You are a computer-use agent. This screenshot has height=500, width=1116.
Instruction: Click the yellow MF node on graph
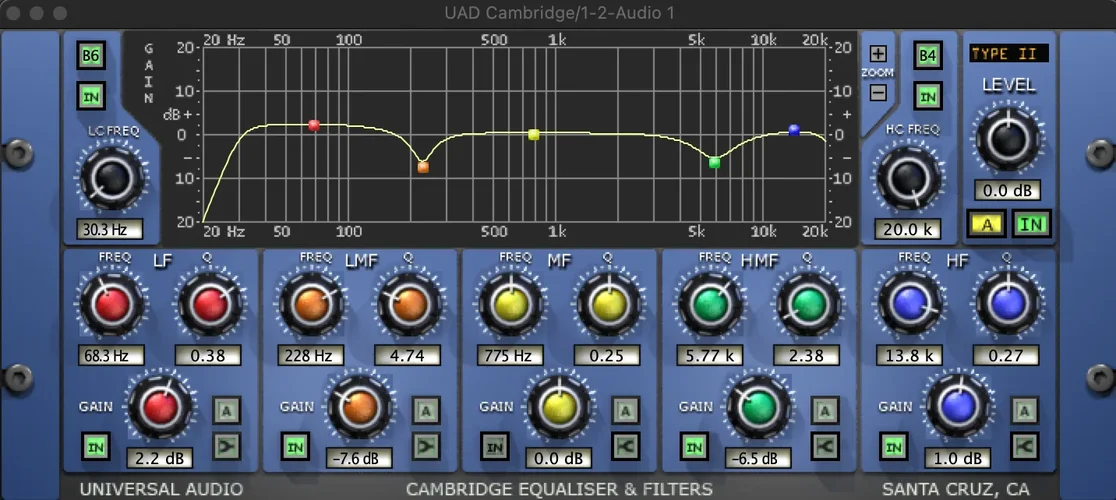click(534, 134)
